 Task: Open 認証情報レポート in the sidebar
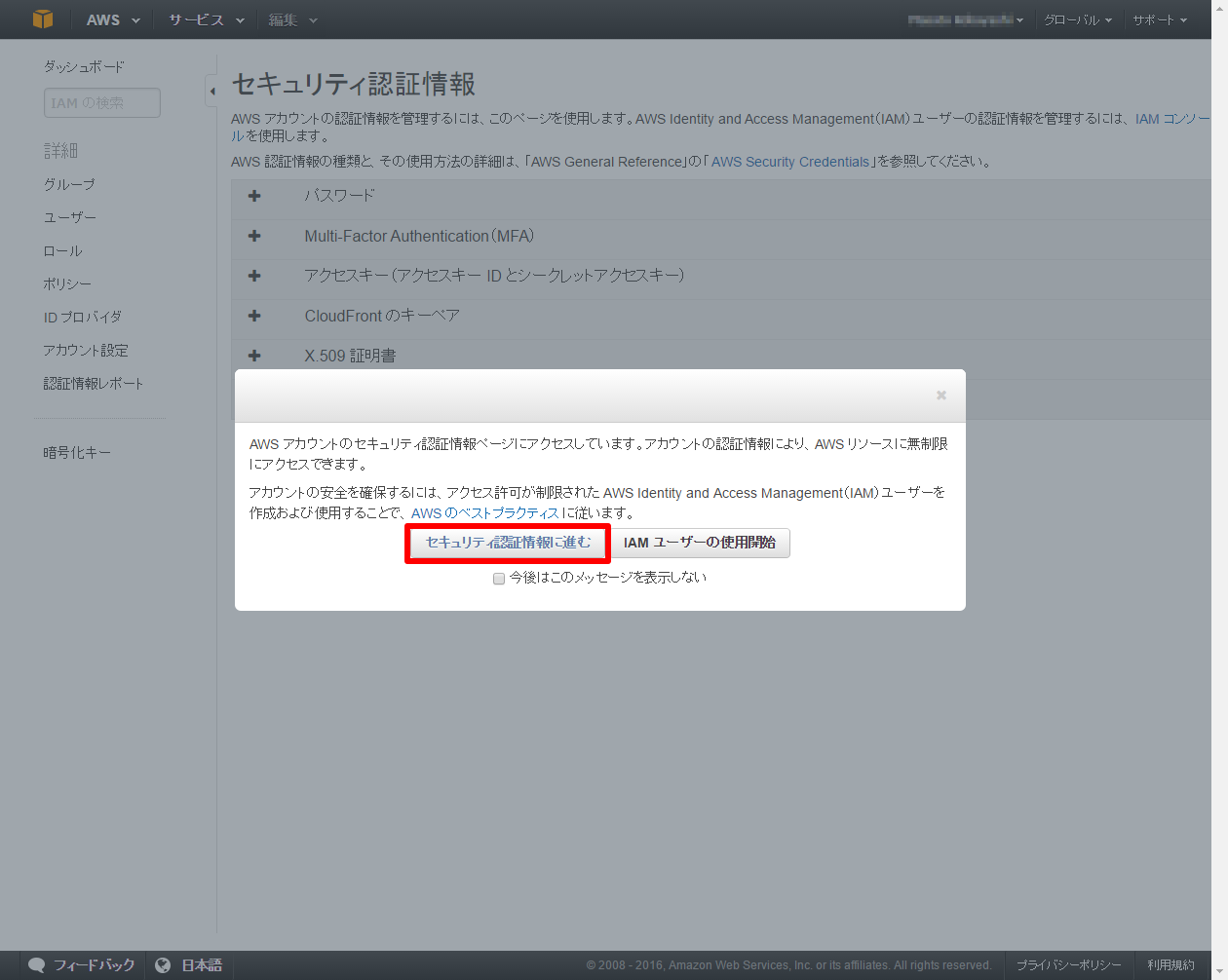click(x=94, y=383)
